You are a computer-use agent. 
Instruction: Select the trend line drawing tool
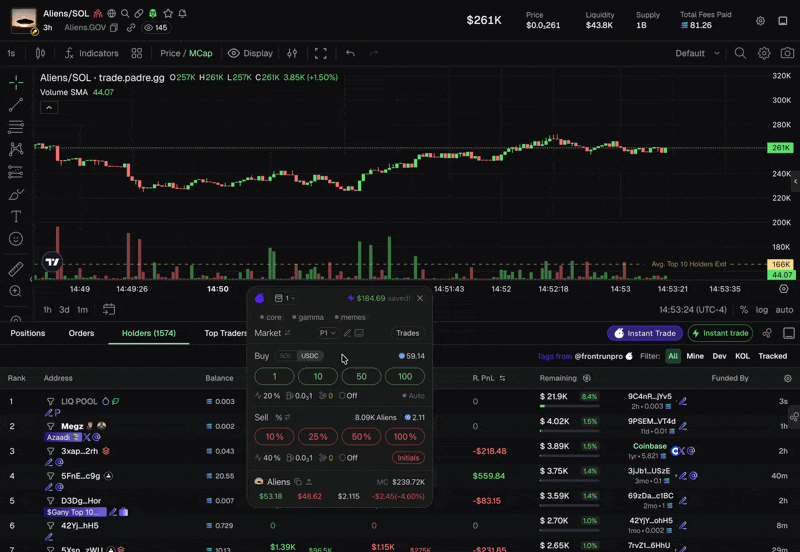coord(16,105)
